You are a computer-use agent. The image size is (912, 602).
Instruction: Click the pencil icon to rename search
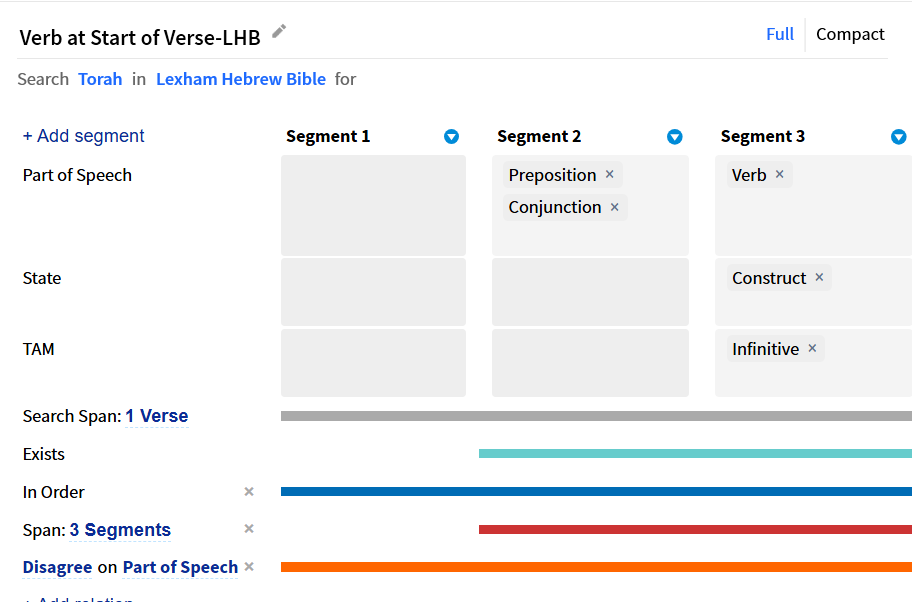279,31
